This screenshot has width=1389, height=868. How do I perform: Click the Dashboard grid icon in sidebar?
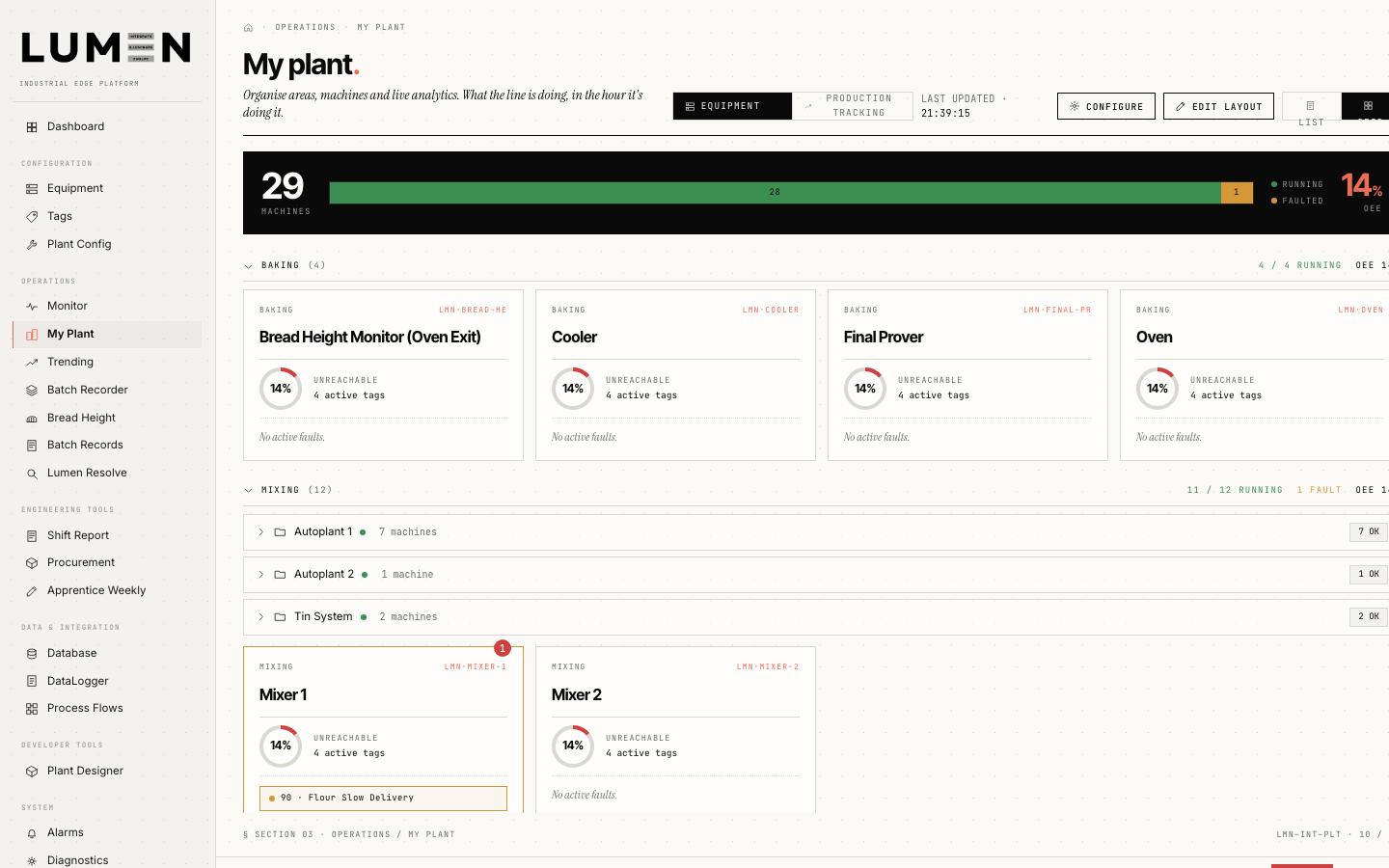pos(32,127)
